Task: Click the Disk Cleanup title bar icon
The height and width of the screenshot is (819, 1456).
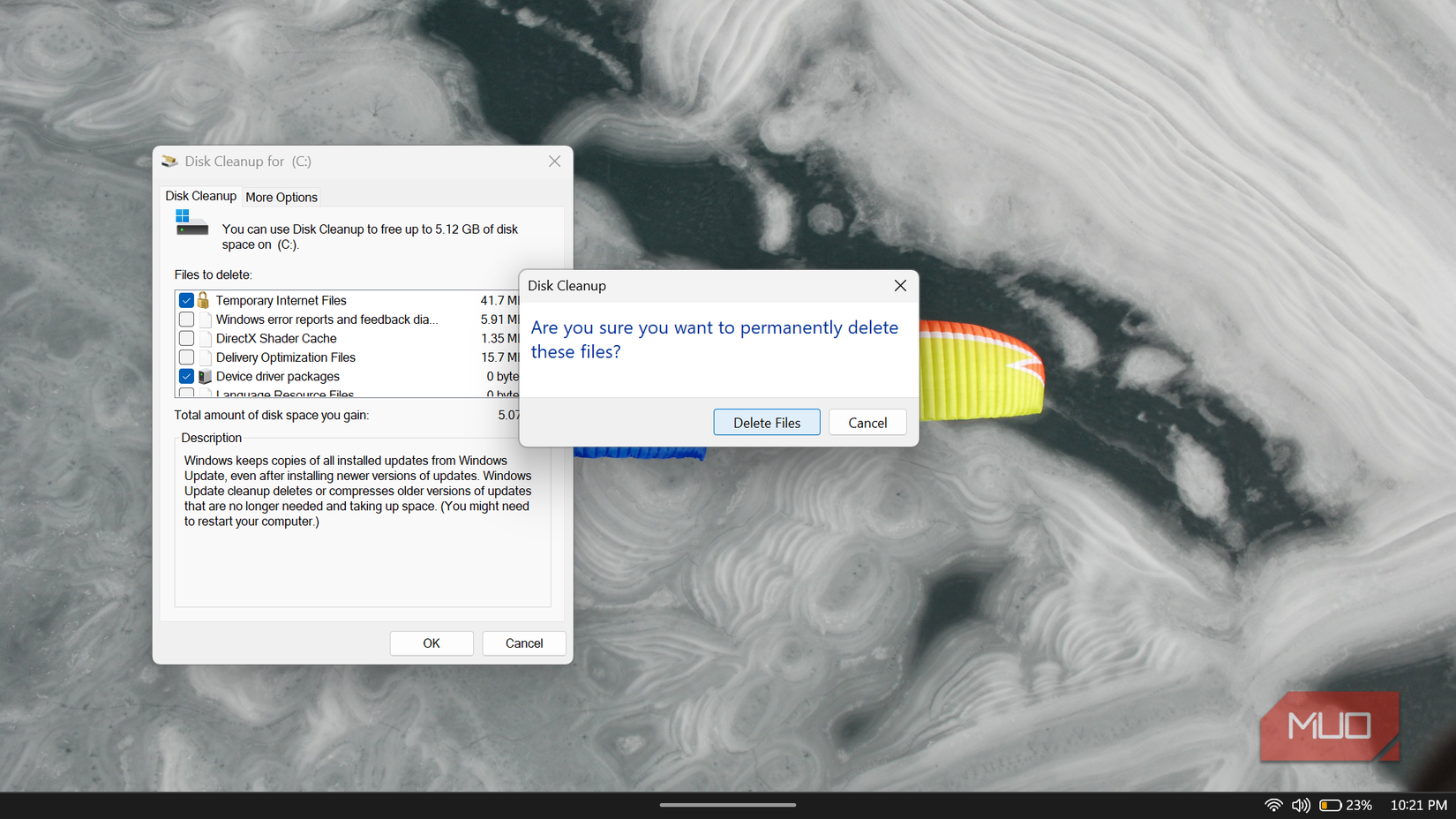Action: click(x=169, y=162)
